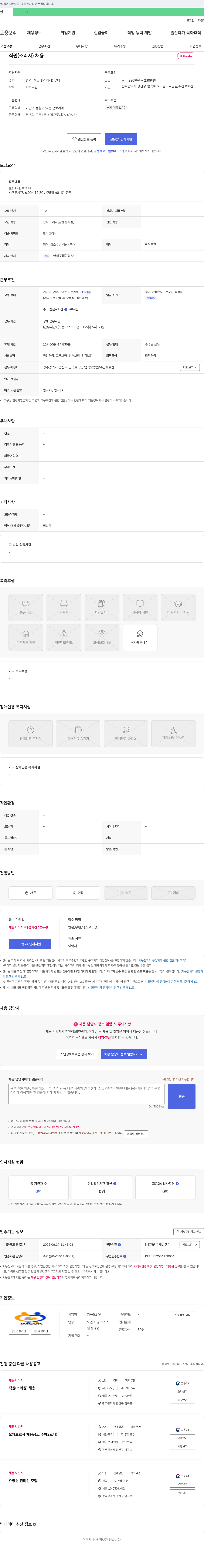Click the 고용24 logo
The image size is (204, 1568).
point(8,33)
